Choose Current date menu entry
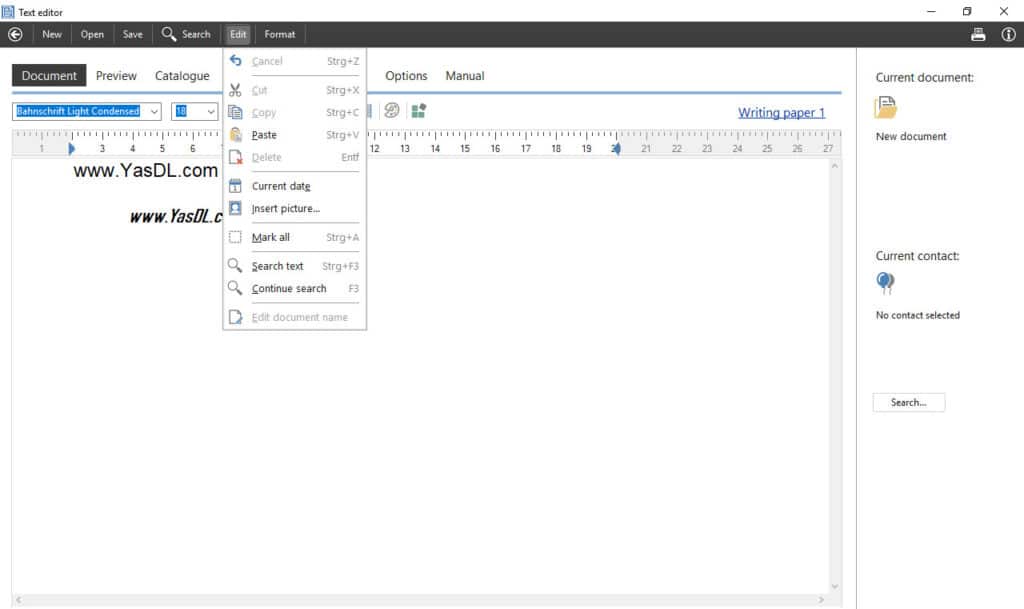Image resolution: width=1024 pixels, height=609 pixels. [x=295, y=186]
